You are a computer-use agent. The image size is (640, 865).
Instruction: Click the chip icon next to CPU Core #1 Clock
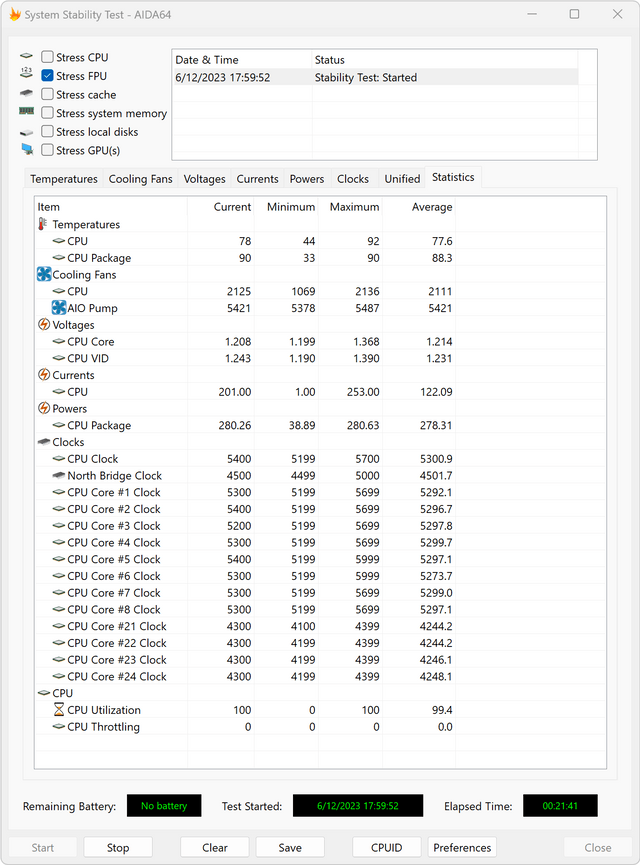(59, 492)
